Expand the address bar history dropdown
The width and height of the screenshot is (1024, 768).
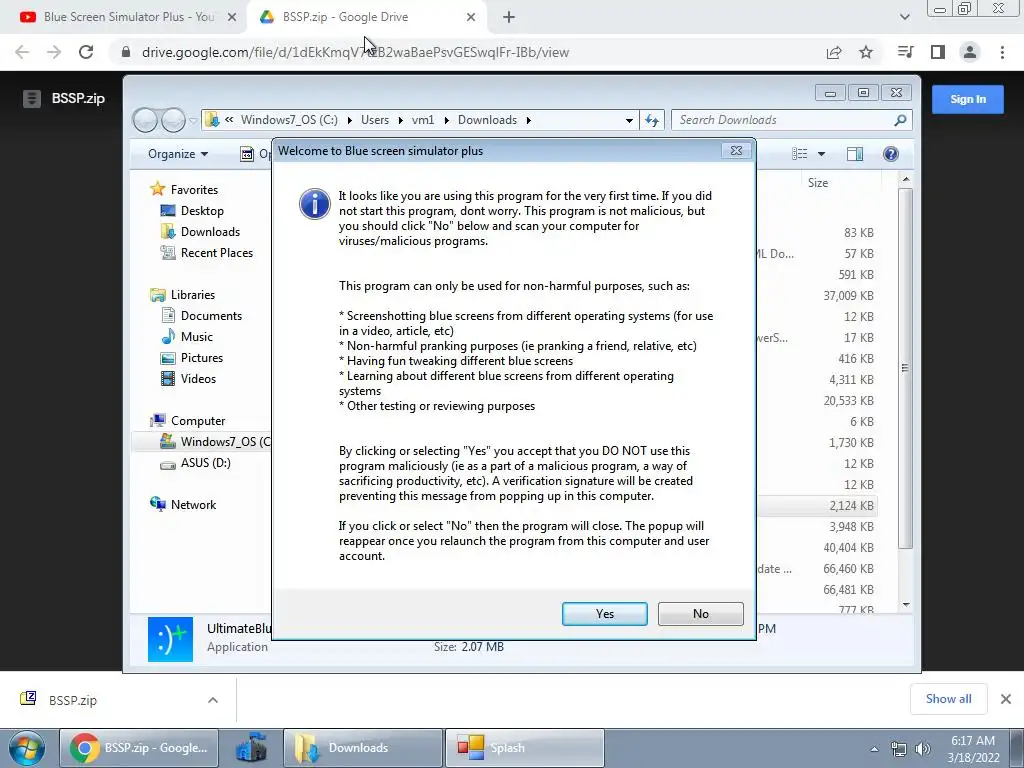pos(629,120)
